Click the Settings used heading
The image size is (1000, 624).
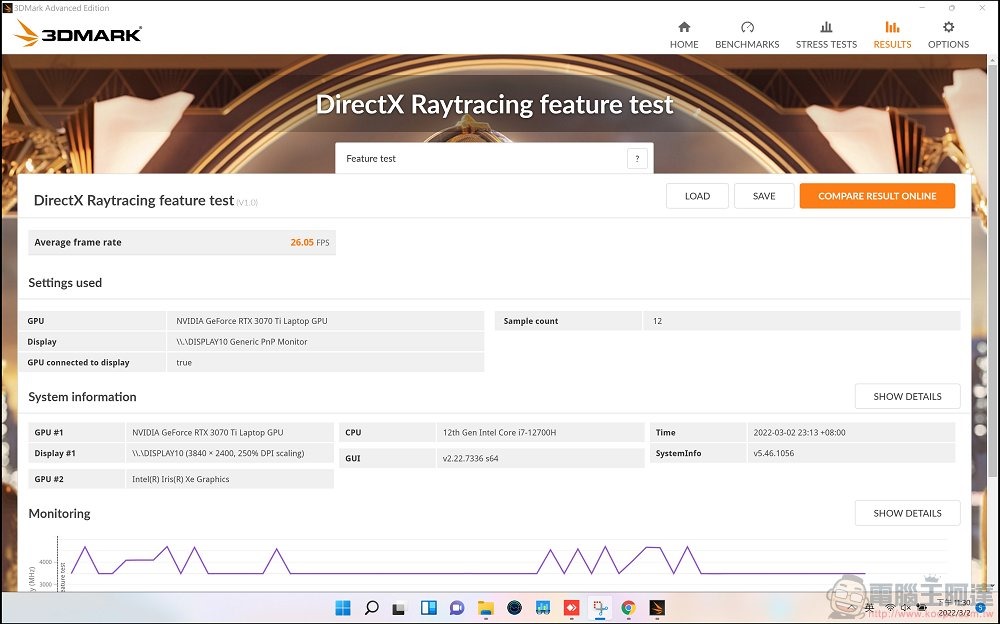(65, 283)
